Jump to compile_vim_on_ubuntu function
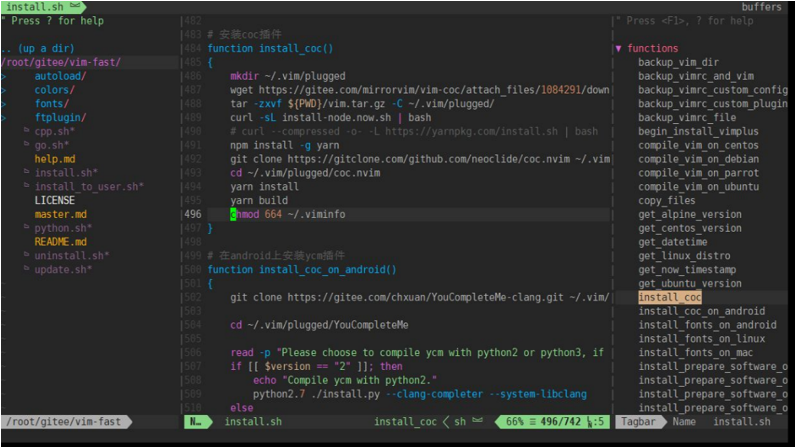This screenshot has height=447, width=795. pyautogui.click(x=698, y=187)
